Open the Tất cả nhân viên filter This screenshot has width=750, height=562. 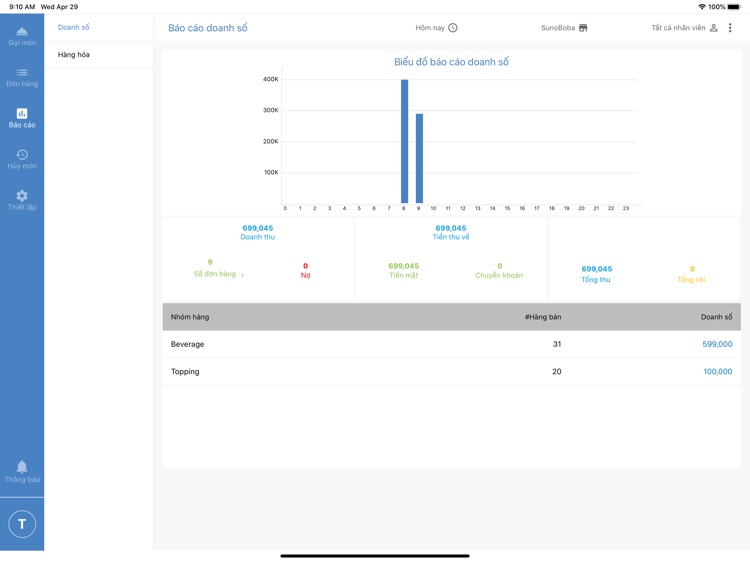point(684,28)
